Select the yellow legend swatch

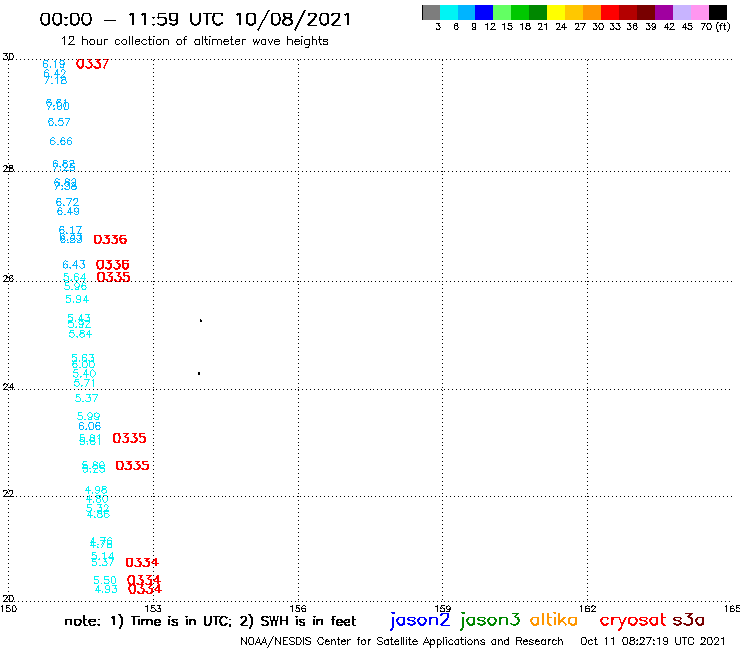(556, 12)
